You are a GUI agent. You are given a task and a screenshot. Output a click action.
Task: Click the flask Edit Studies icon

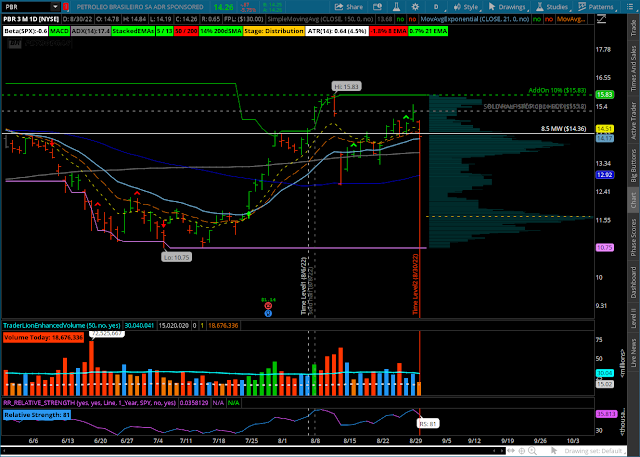click(x=396, y=7)
